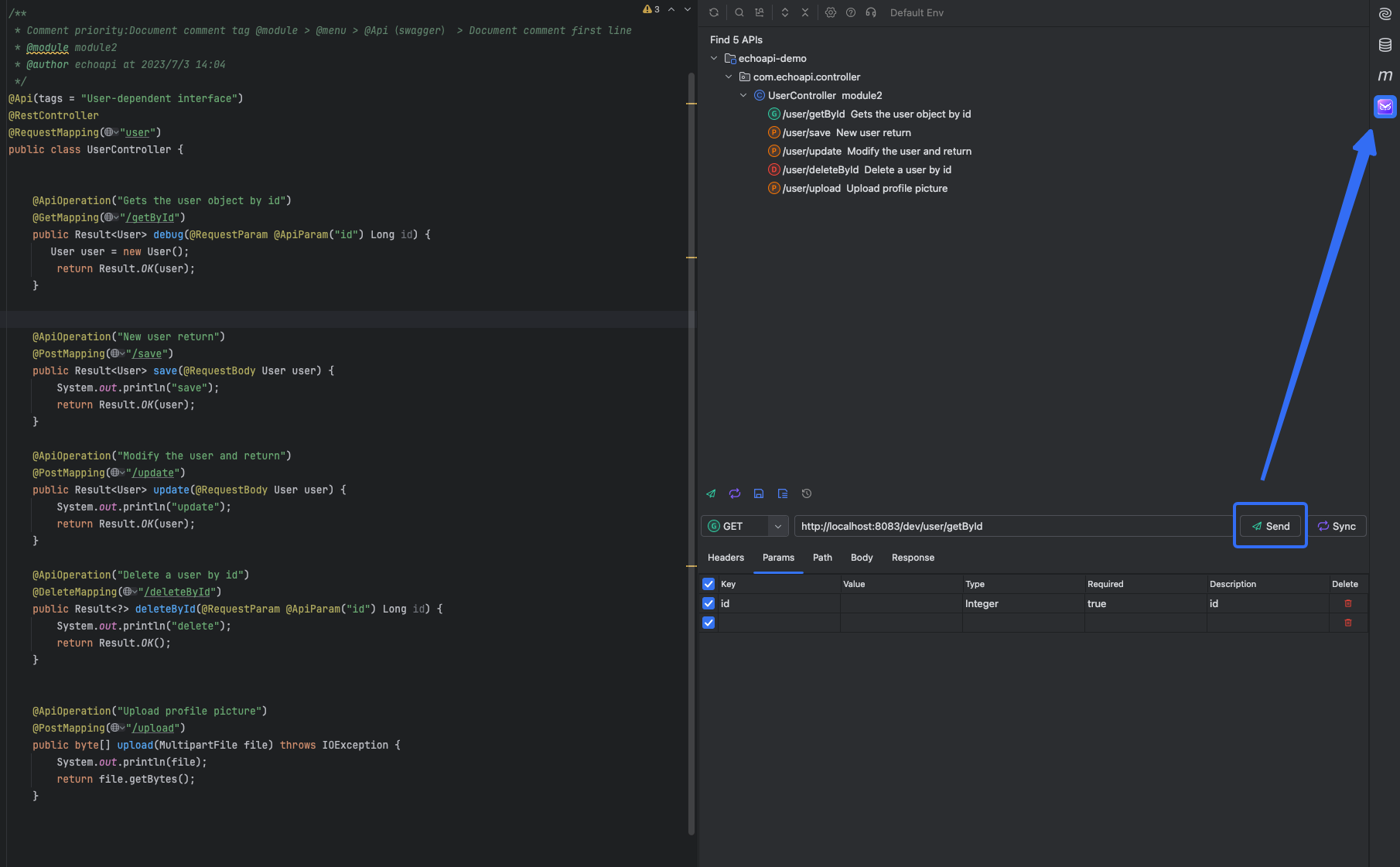Open the help question-mark icon
The width and height of the screenshot is (1400, 867).
point(851,12)
